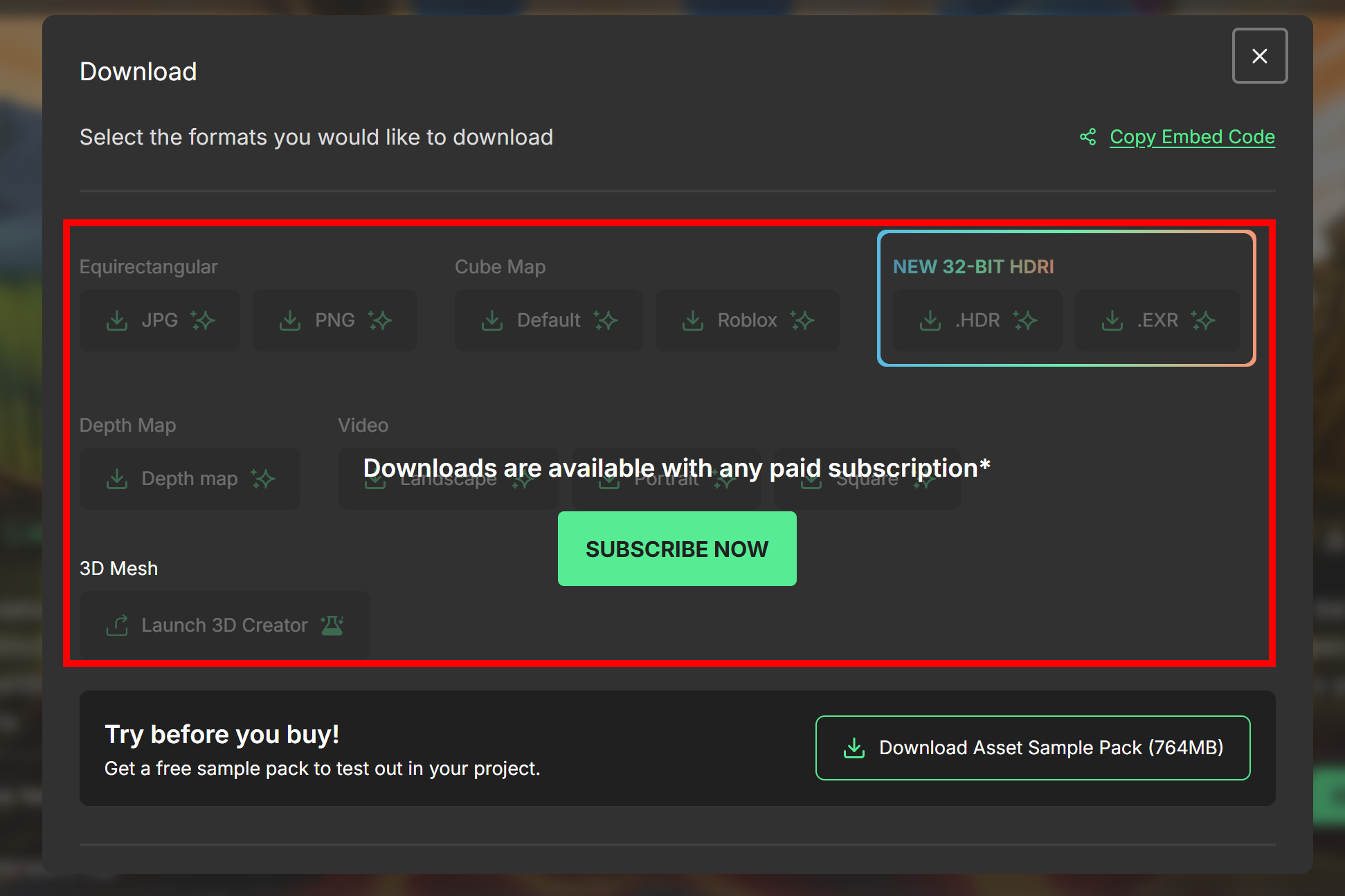1345x896 pixels.
Task: Select the .EXR HDRI format
Action: [1157, 320]
